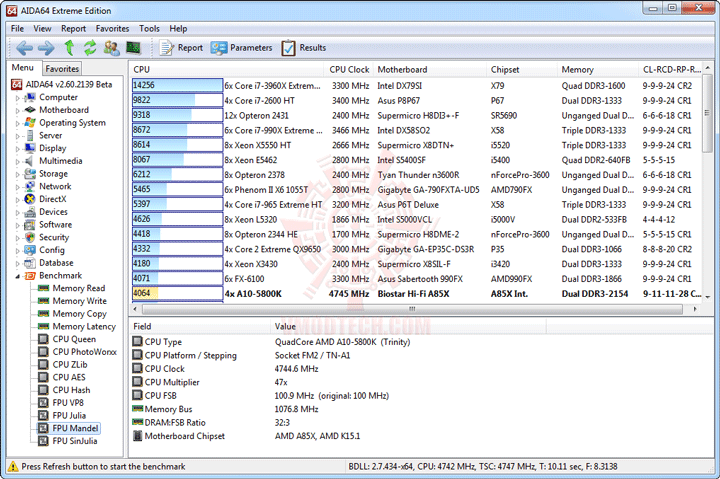Switch to the Menu tab
The image size is (720, 479).
click(23, 68)
